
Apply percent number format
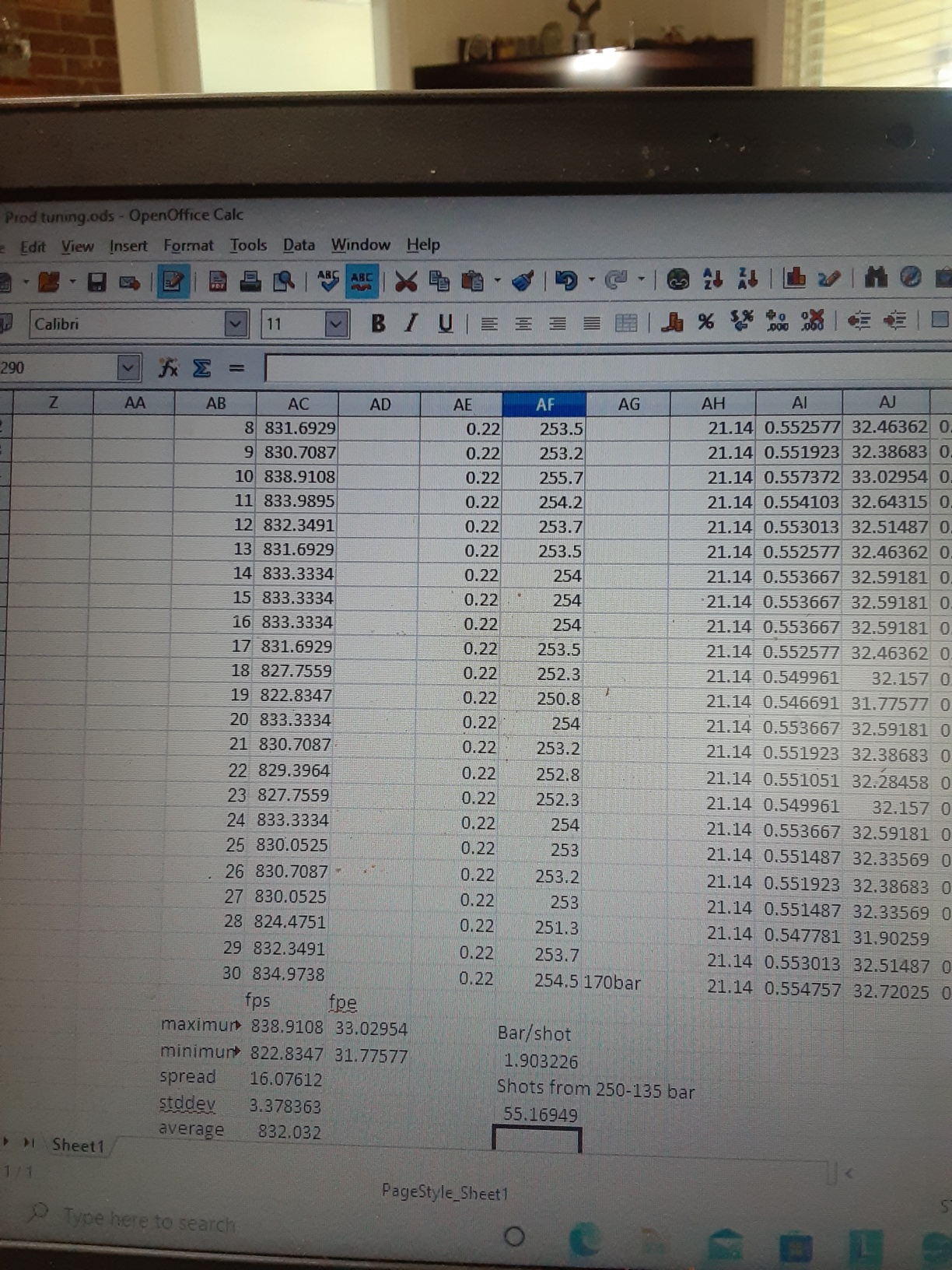pyautogui.click(x=706, y=321)
